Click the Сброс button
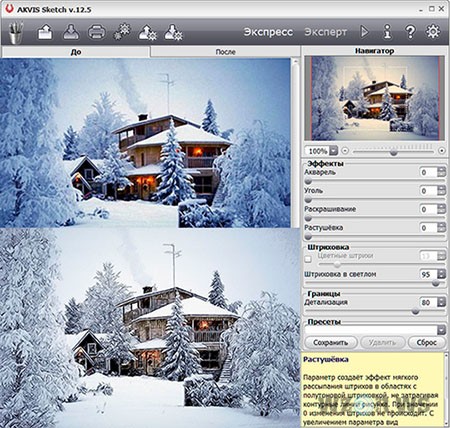 pyautogui.click(x=427, y=342)
